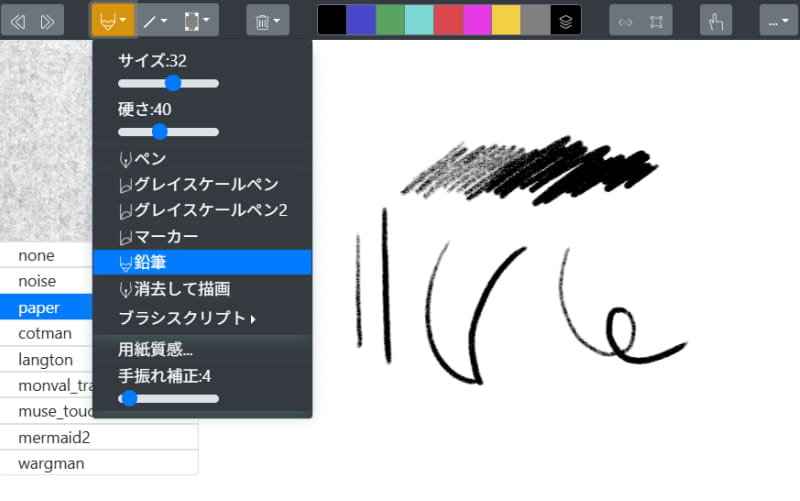The image size is (800, 501).
Task: Click the canvas transform frame icon
Action: (656, 21)
